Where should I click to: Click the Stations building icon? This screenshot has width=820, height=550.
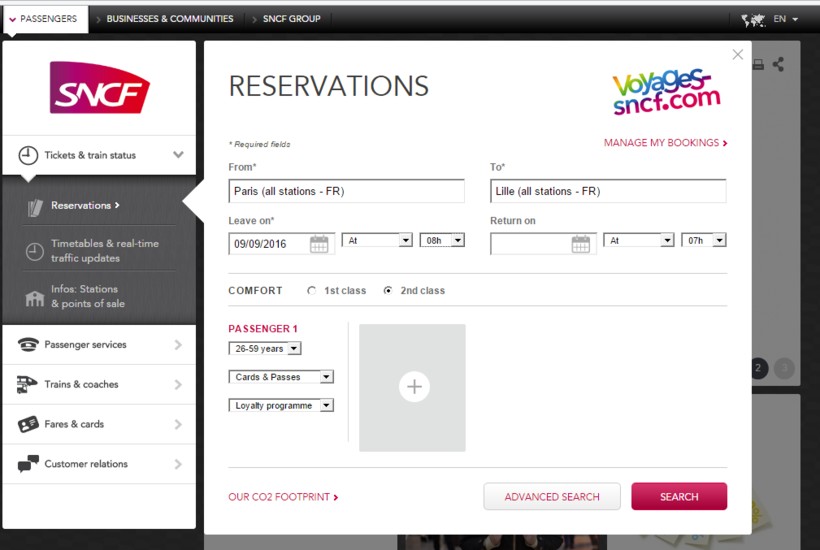[x=35, y=298]
